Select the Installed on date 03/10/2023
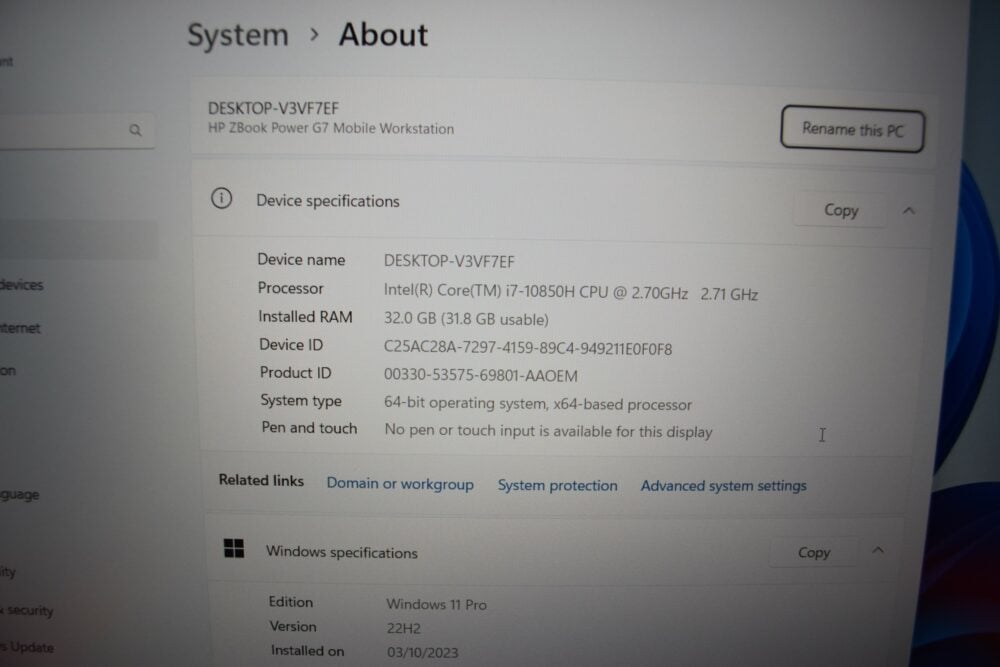 pyautogui.click(x=422, y=652)
